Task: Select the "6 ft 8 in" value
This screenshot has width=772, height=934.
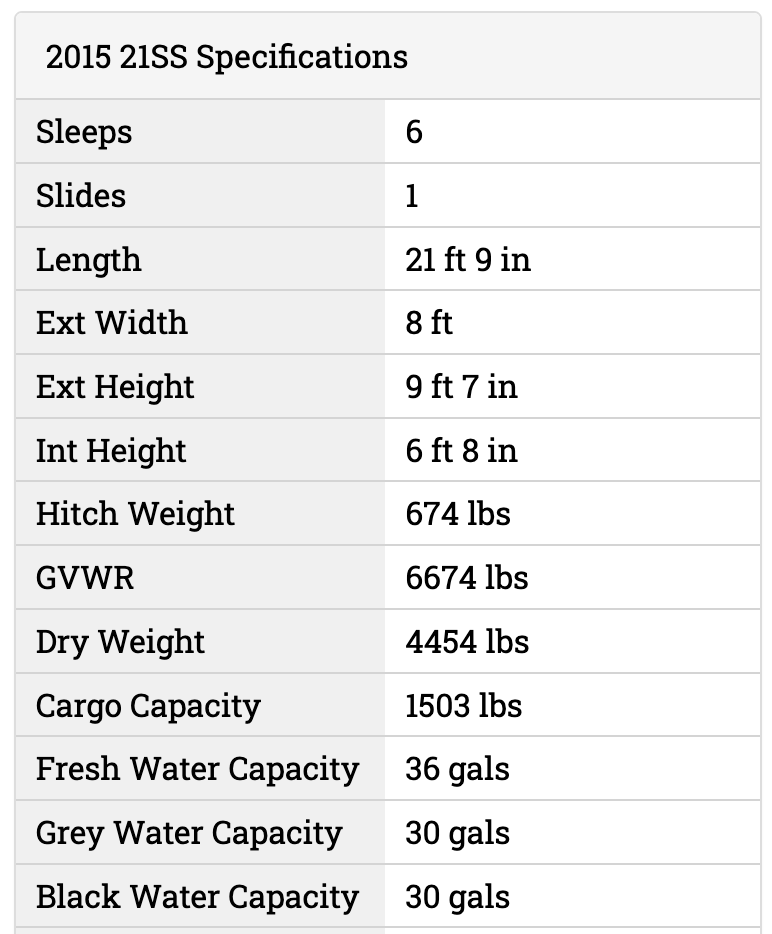Action: 461,451
